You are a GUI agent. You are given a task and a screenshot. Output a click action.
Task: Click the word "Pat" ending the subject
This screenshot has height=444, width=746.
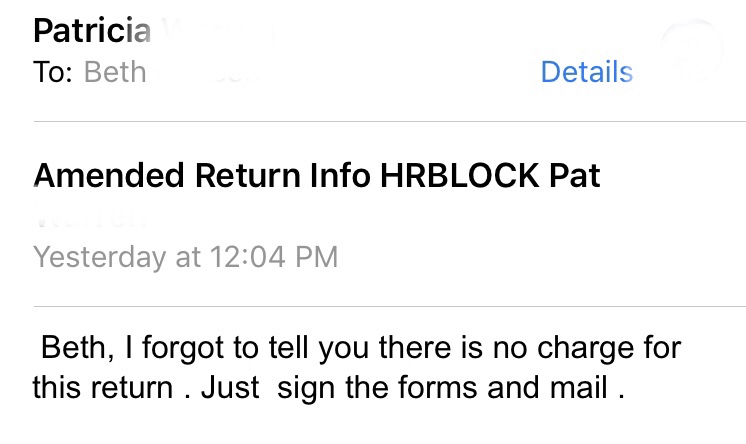click(575, 176)
